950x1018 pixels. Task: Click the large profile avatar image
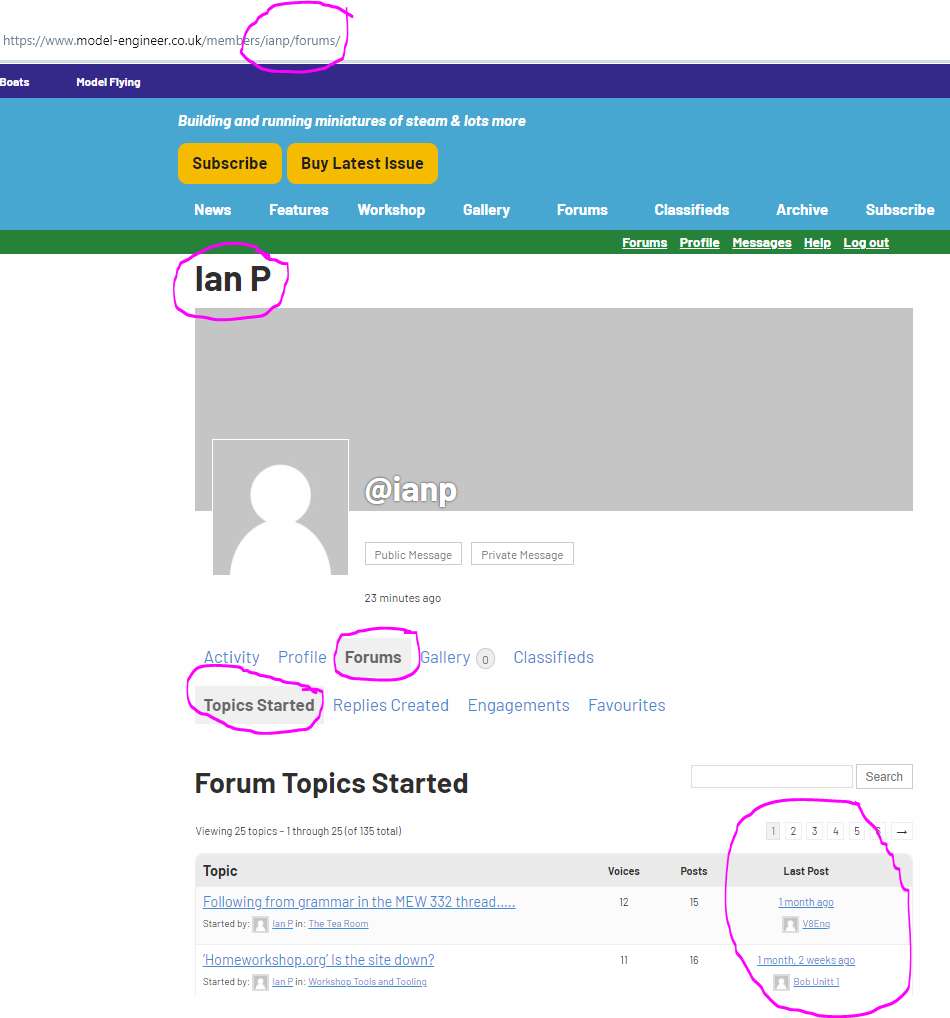coord(281,507)
